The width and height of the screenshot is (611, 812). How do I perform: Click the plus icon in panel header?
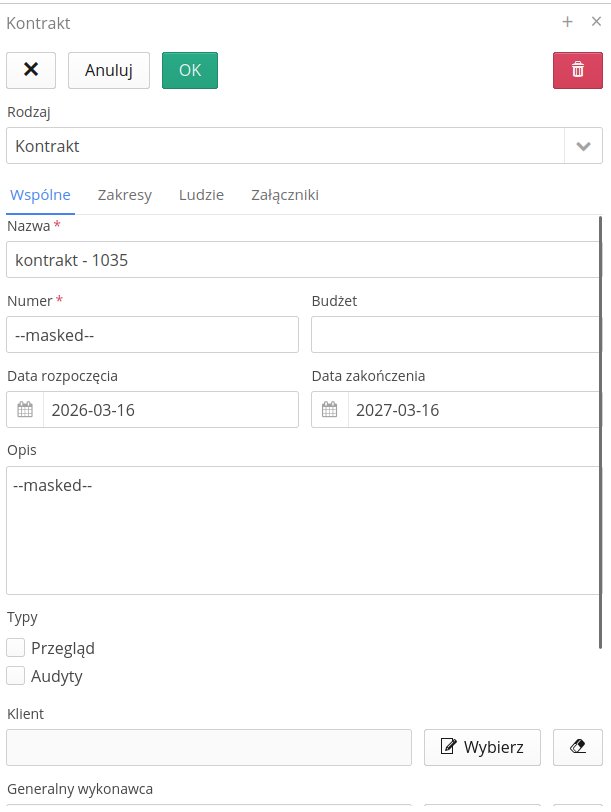point(568,22)
